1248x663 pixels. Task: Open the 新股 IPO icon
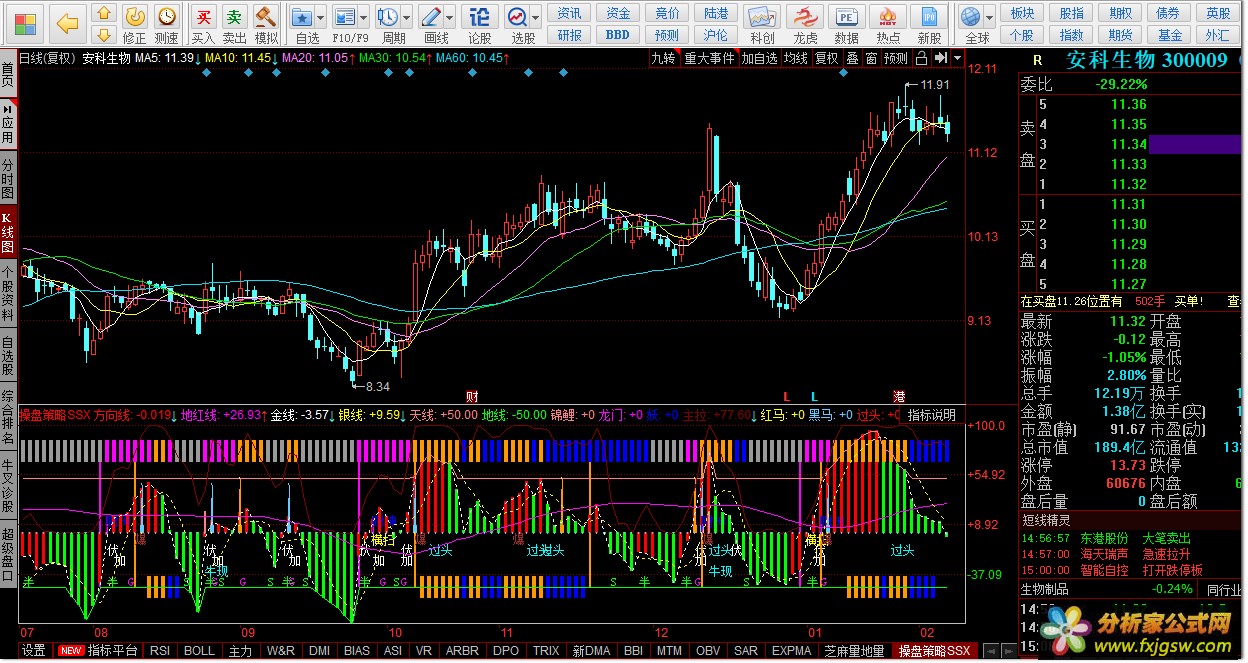[x=930, y=17]
